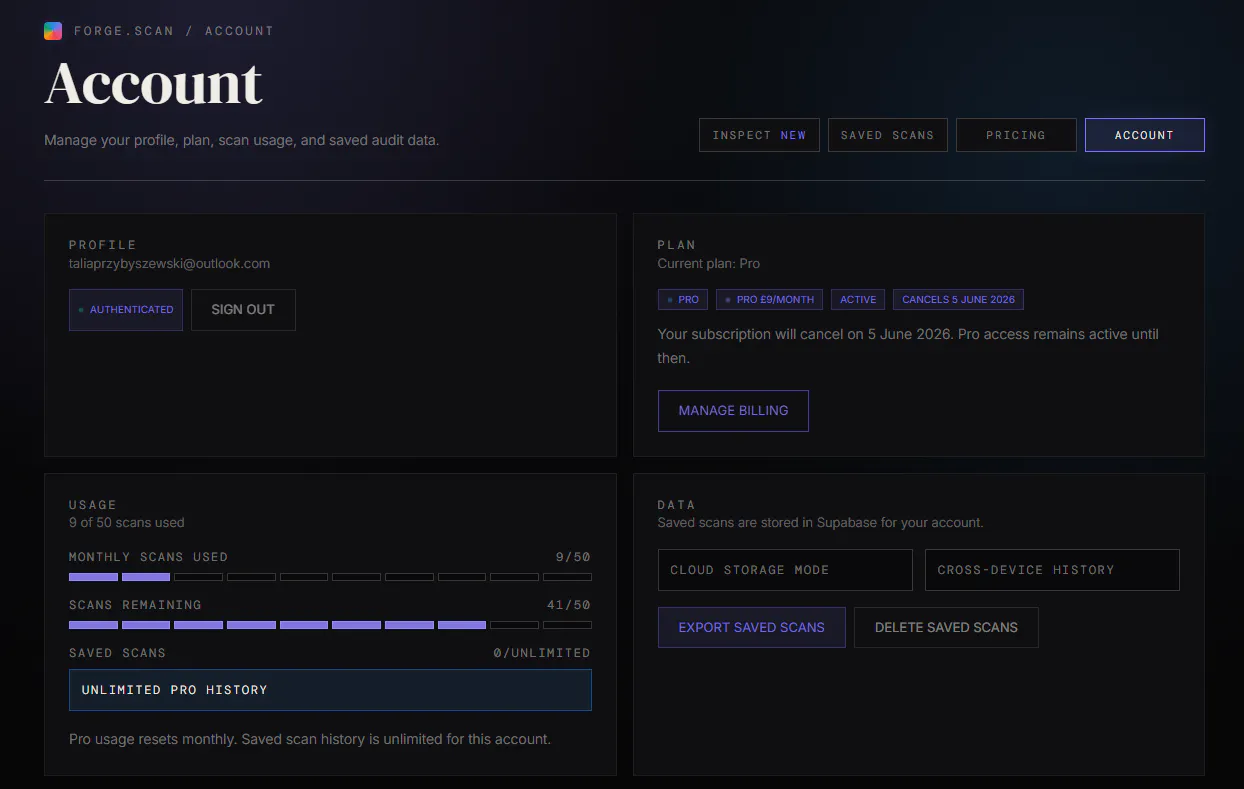Click the Sign Out button

tap(243, 310)
